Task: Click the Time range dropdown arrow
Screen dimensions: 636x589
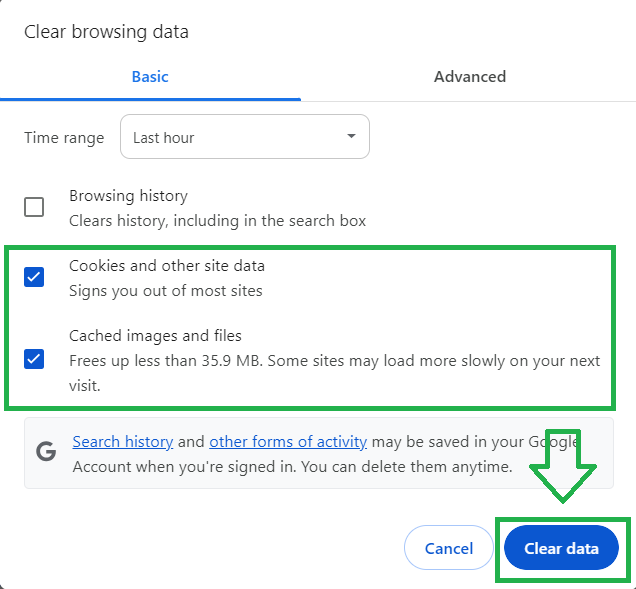Action: point(351,137)
